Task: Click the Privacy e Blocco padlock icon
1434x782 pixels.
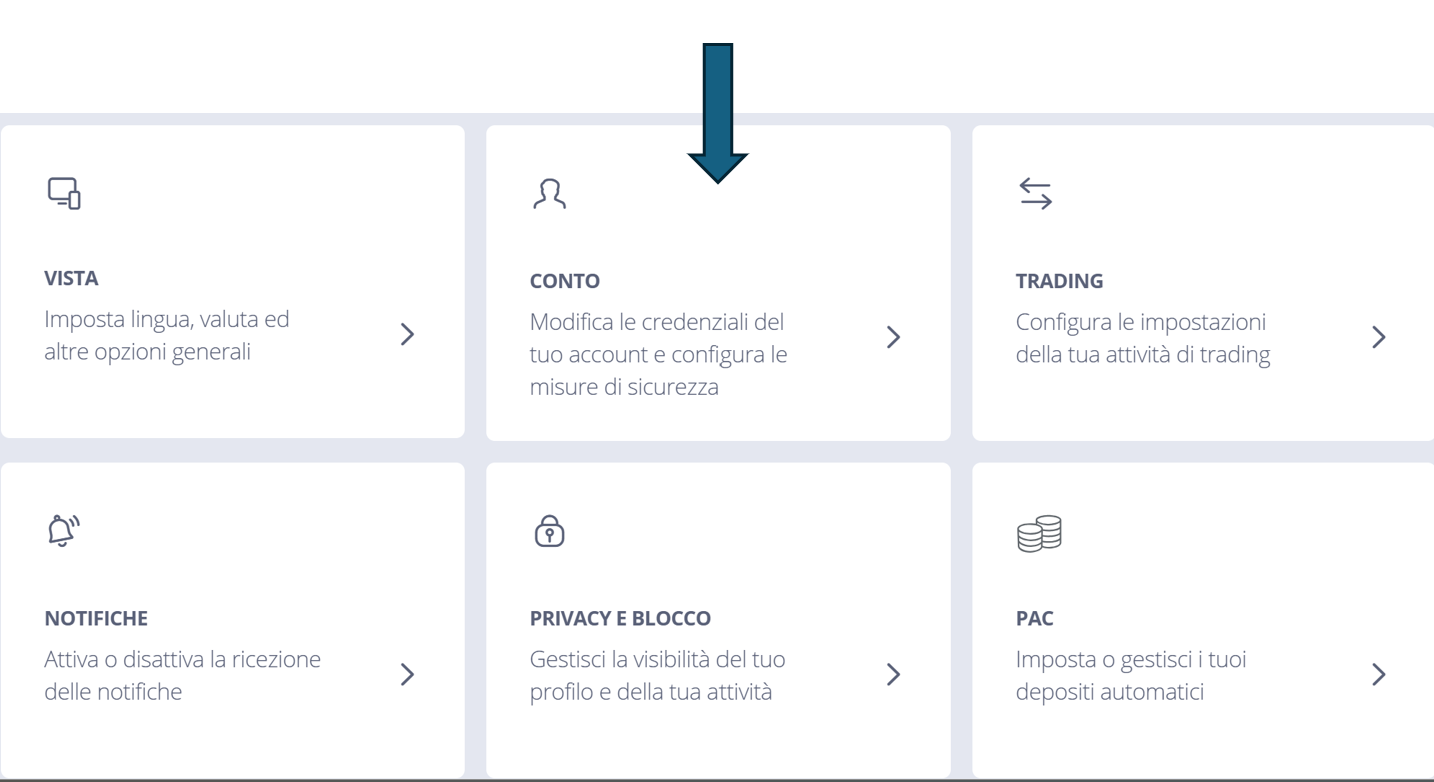Action: (549, 531)
